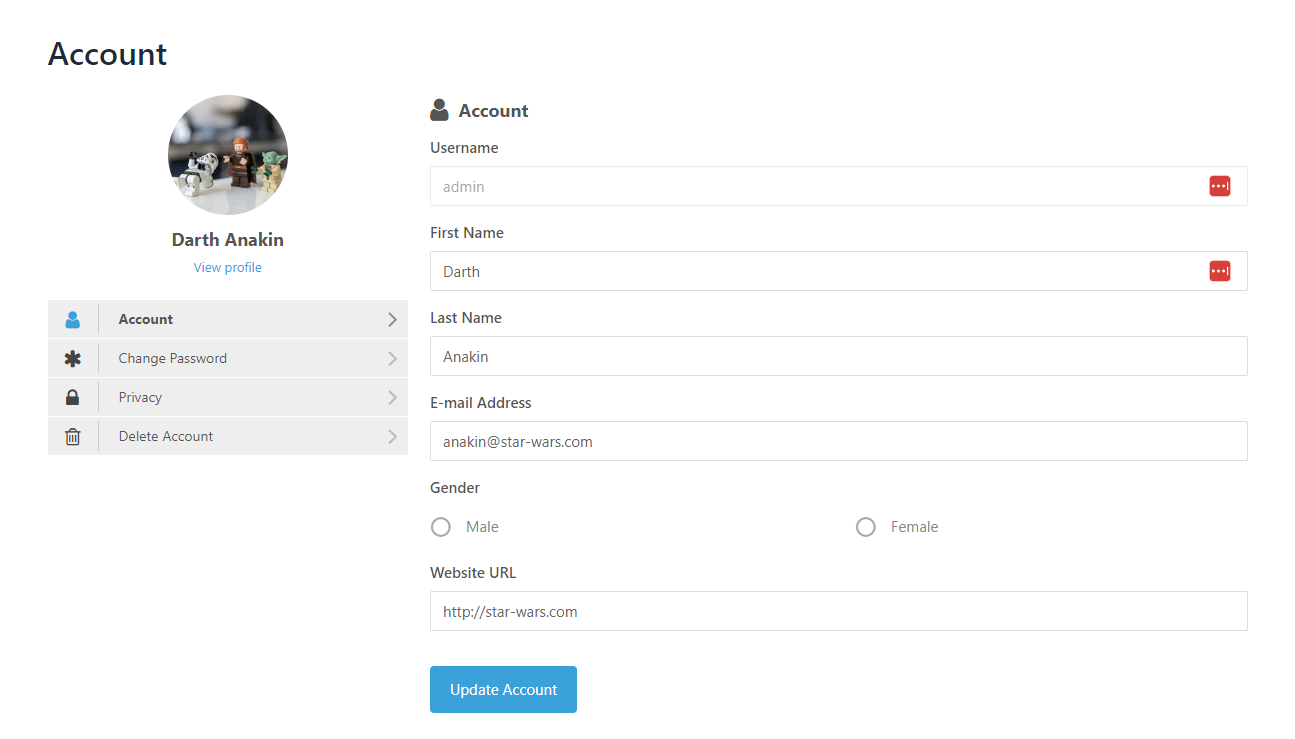Click the person icon beside Account heading
Screen dimensions: 1295x739
pyautogui.click(x=439, y=110)
